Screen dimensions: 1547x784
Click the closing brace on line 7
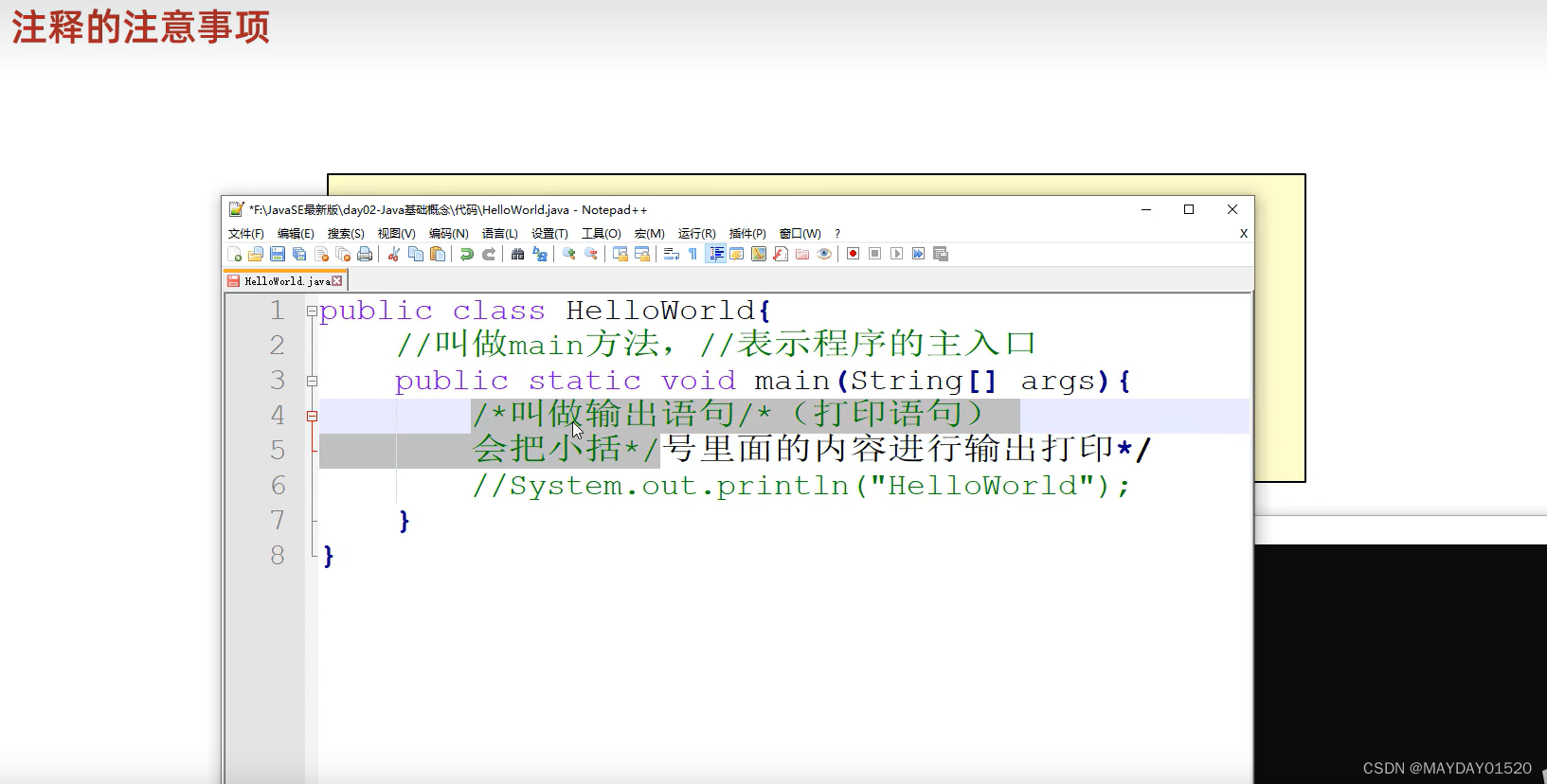tap(405, 521)
